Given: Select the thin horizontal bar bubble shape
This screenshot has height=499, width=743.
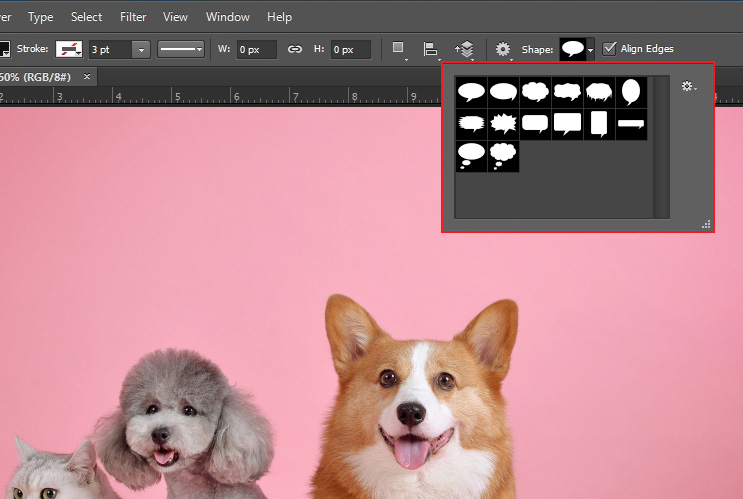Looking at the screenshot, I should point(631,124).
